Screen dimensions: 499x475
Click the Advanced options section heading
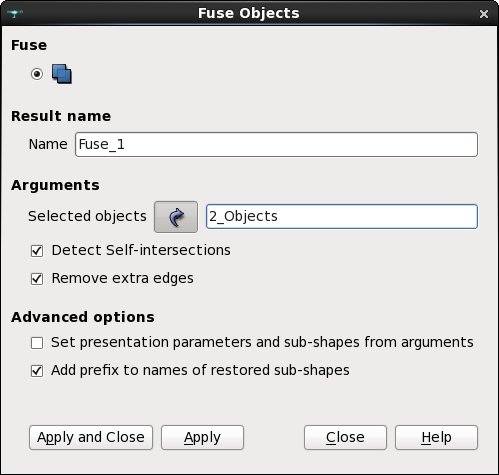click(83, 317)
